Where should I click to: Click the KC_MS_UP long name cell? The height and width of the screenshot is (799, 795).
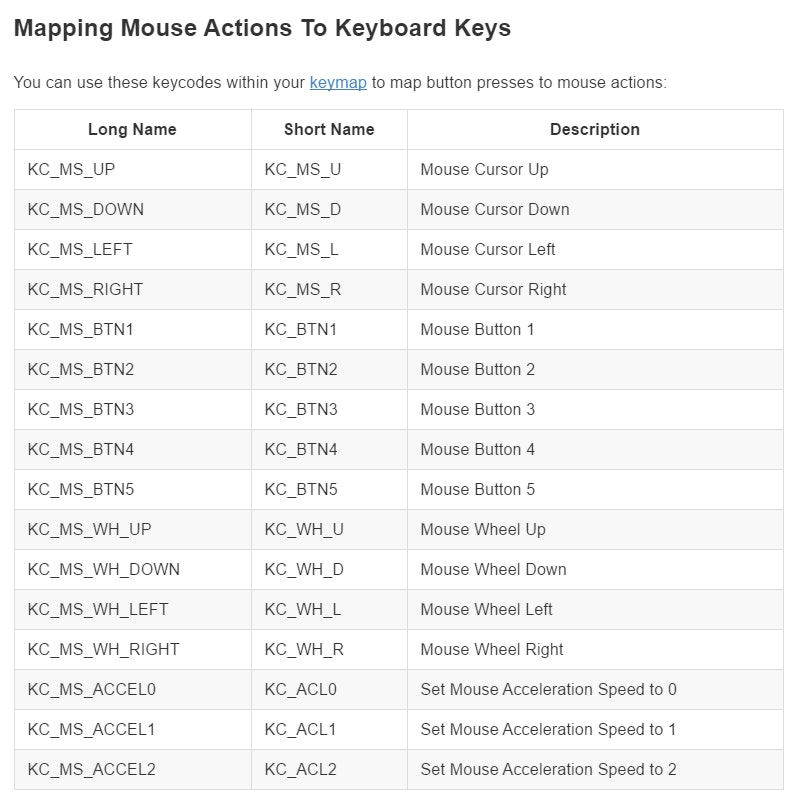click(x=71, y=169)
